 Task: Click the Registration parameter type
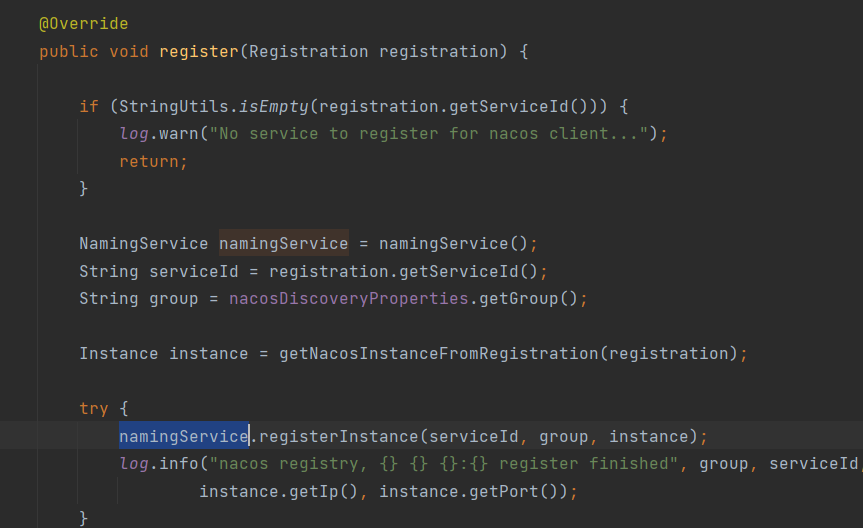[x=308, y=52]
